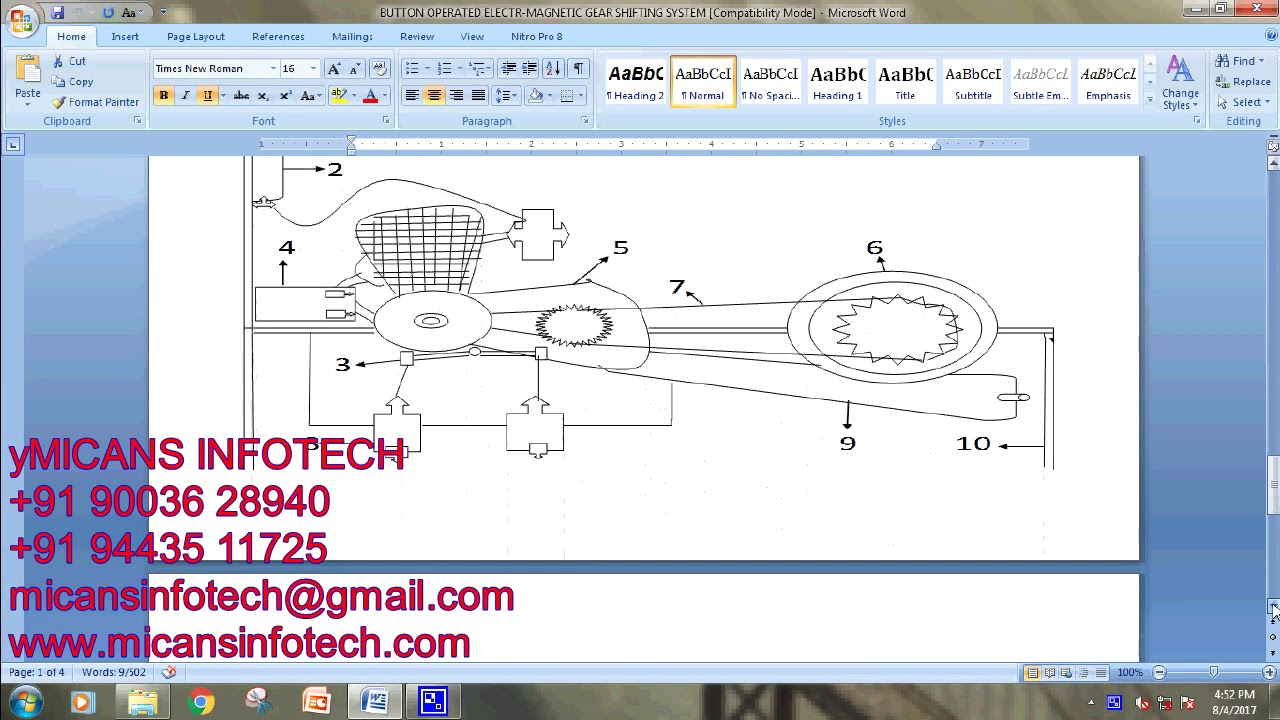Toggle italic formatting

click(185, 96)
